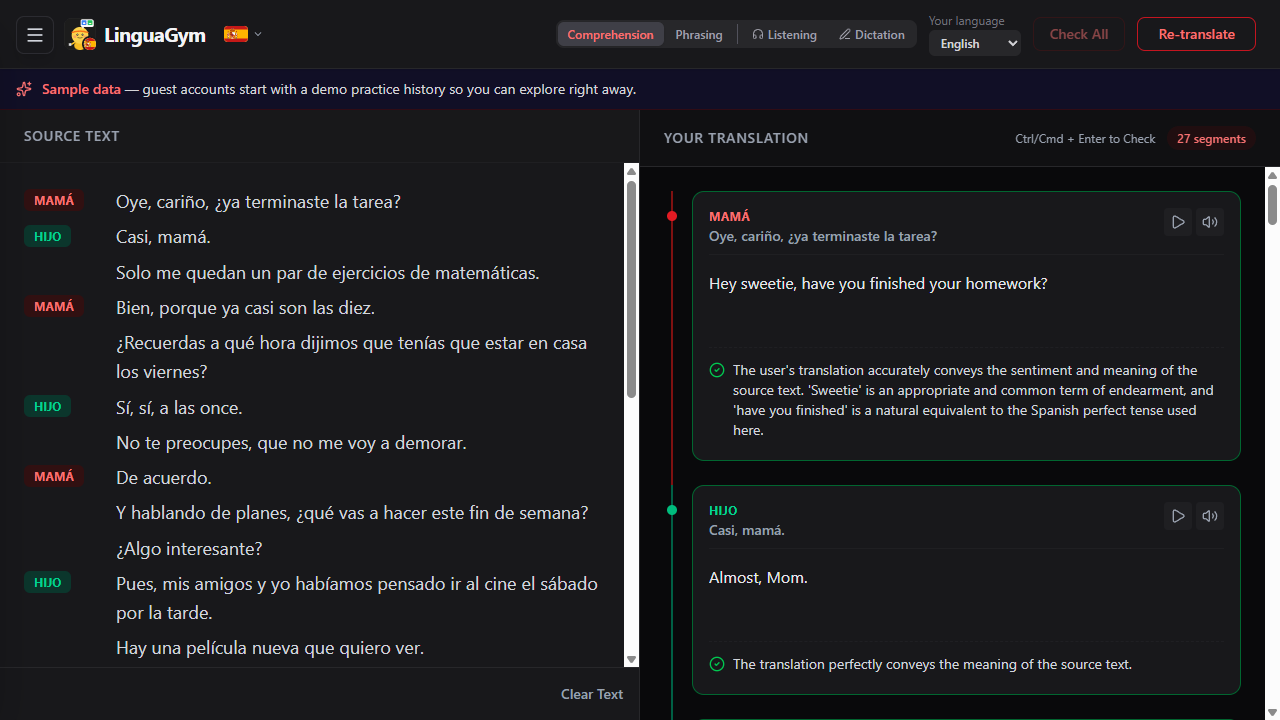Click the source text scroll-up arrow
Image resolution: width=1280 pixels, height=720 pixels.
631,172
